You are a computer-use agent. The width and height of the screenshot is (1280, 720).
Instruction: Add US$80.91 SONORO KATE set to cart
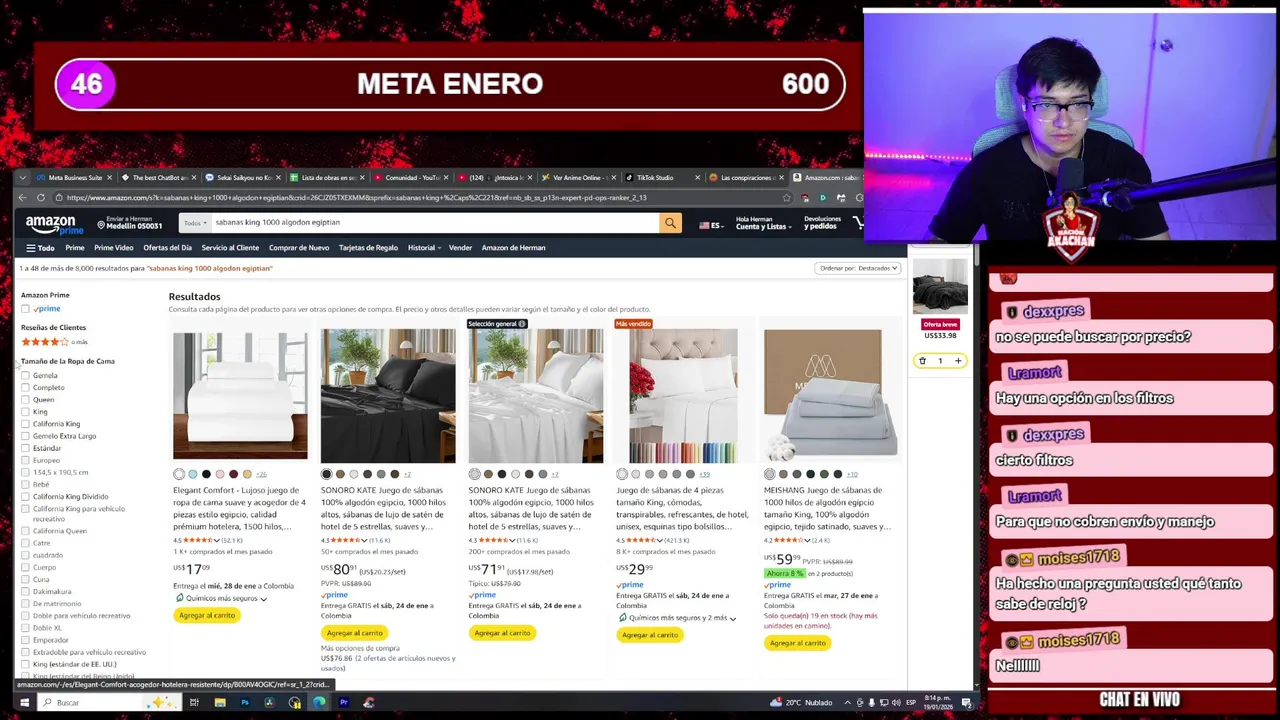point(354,633)
